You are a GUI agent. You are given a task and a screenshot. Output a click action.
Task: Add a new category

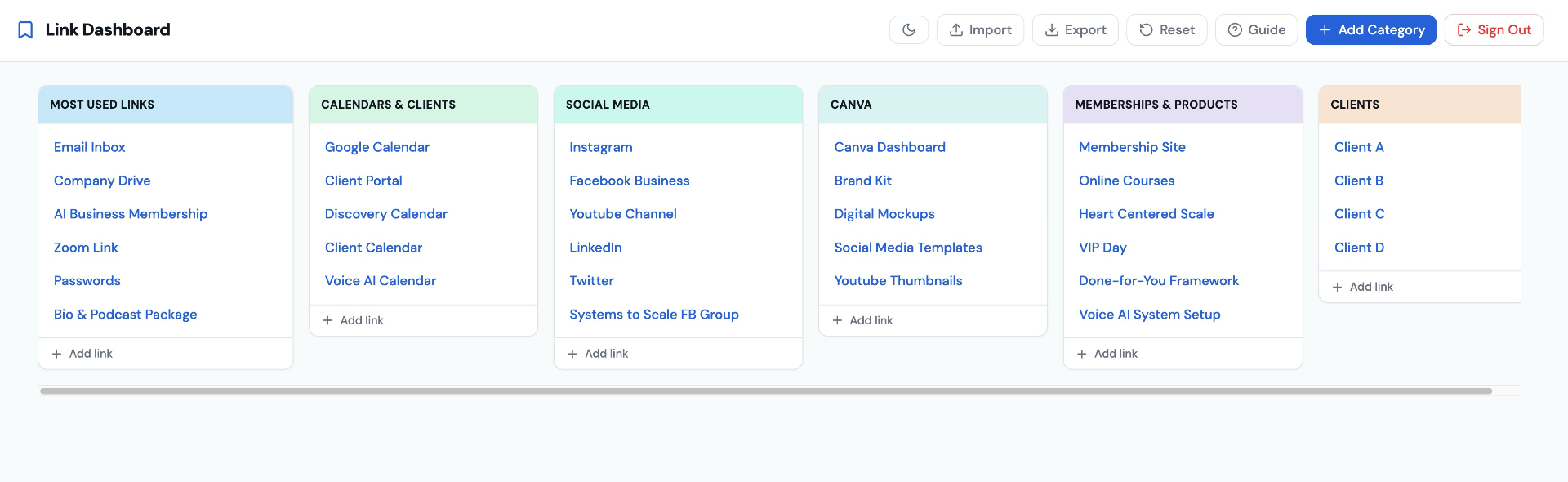click(x=1371, y=30)
